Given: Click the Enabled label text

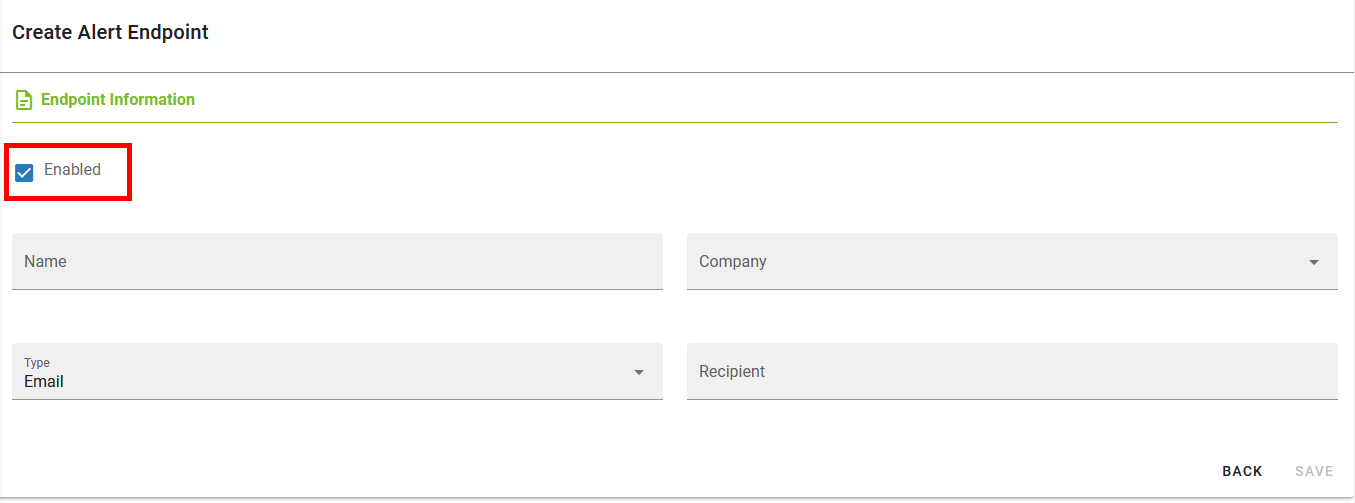Looking at the screenshot, I should pyautogui.click(x=72, y=170).
